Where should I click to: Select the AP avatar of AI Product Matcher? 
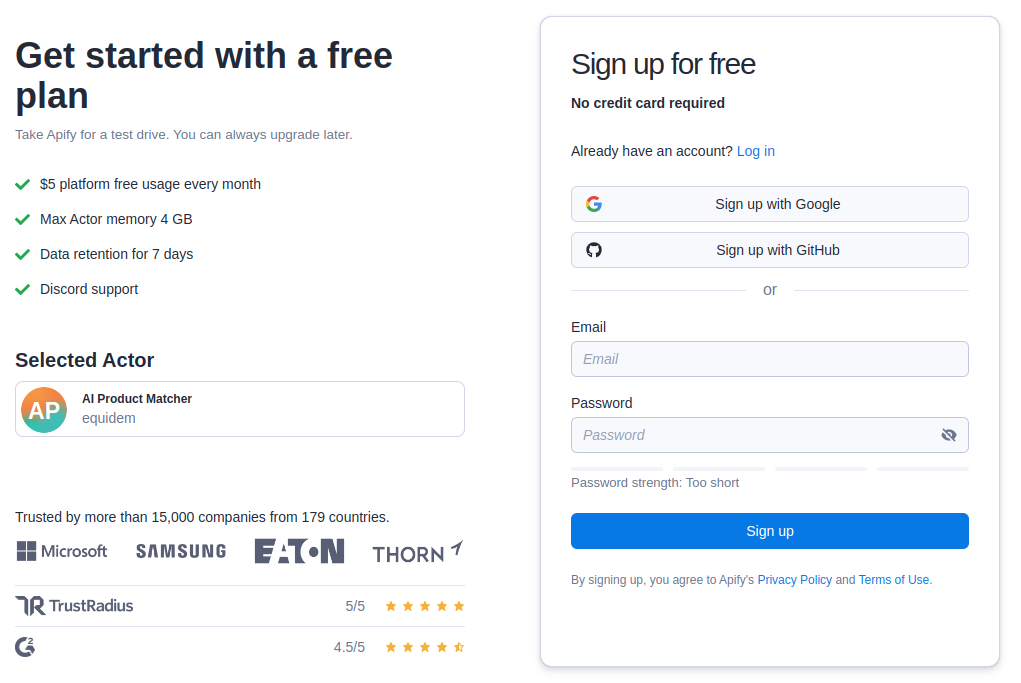[x=43, y=409]
